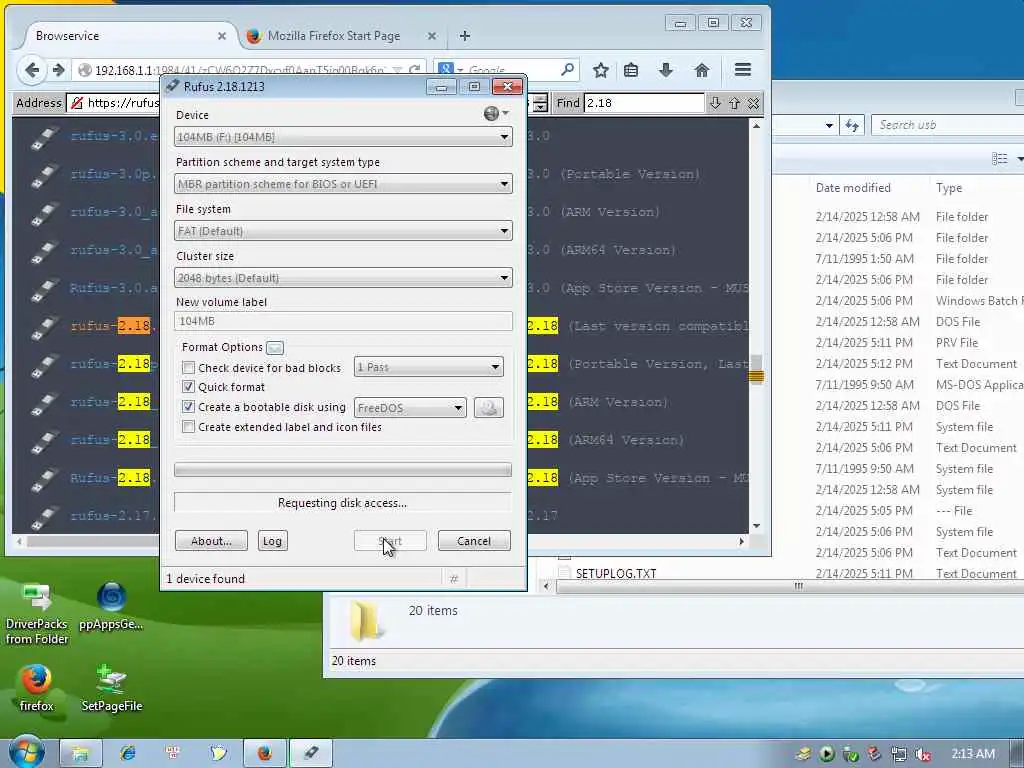The image size is (1024, 768).
Task: Open the FreeDOS boot type dropdown
Action: (x=409, y=408)
